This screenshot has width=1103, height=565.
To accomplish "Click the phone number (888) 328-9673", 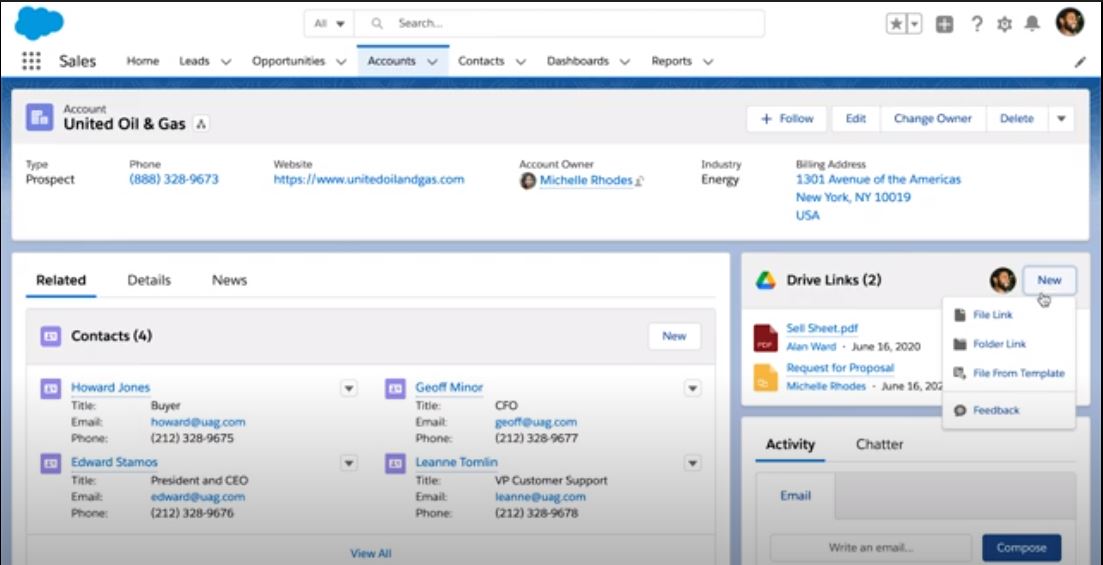I will [x=174, y=179].
